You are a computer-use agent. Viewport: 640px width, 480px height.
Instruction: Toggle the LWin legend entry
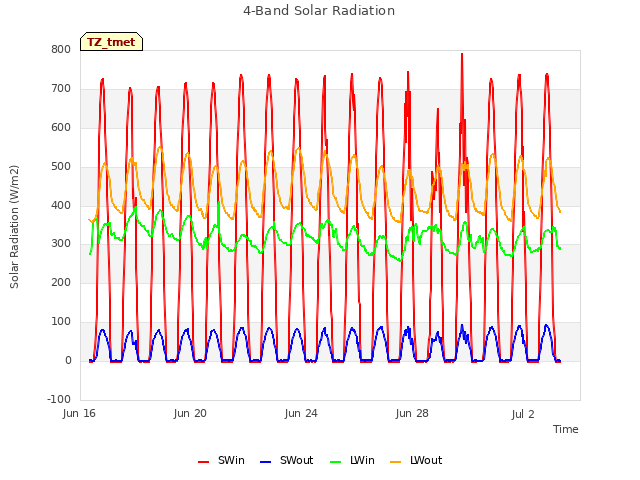click(x=352, y=460)
